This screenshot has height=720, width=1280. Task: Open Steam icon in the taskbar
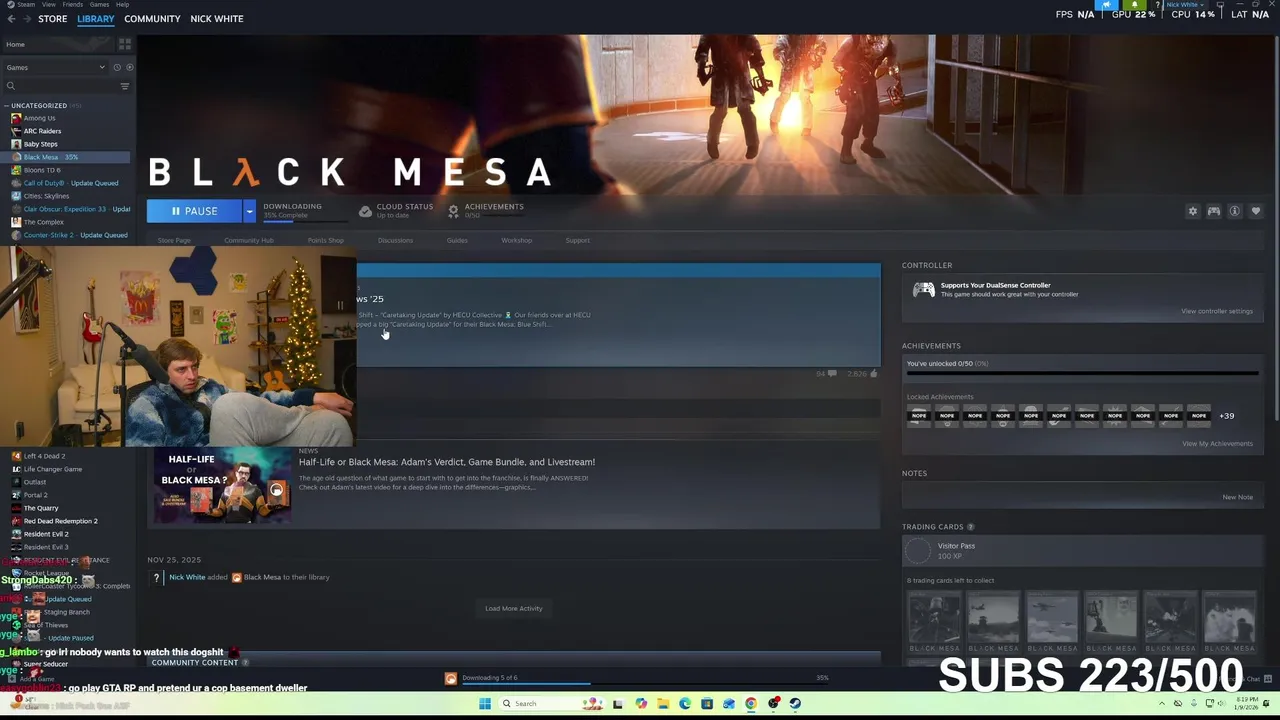[795, 704]
